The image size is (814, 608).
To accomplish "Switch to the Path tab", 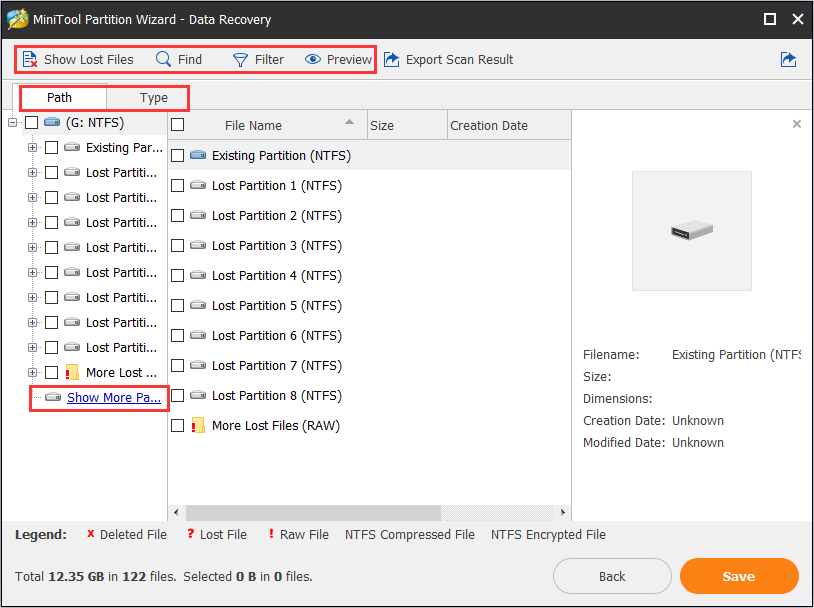I will click(x=59, y=98).
